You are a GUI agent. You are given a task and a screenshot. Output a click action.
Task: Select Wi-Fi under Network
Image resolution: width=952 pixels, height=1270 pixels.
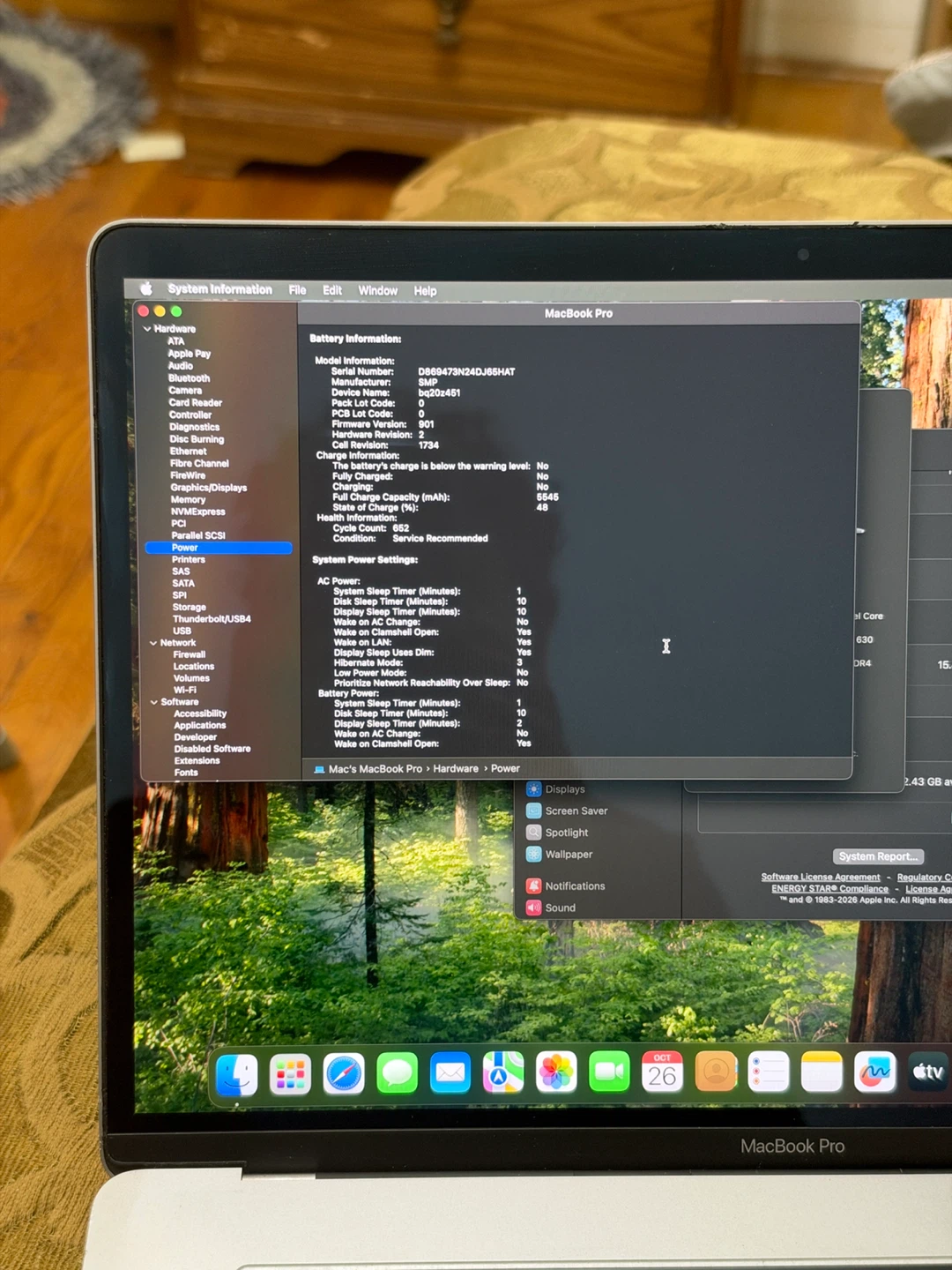(185, 691)
